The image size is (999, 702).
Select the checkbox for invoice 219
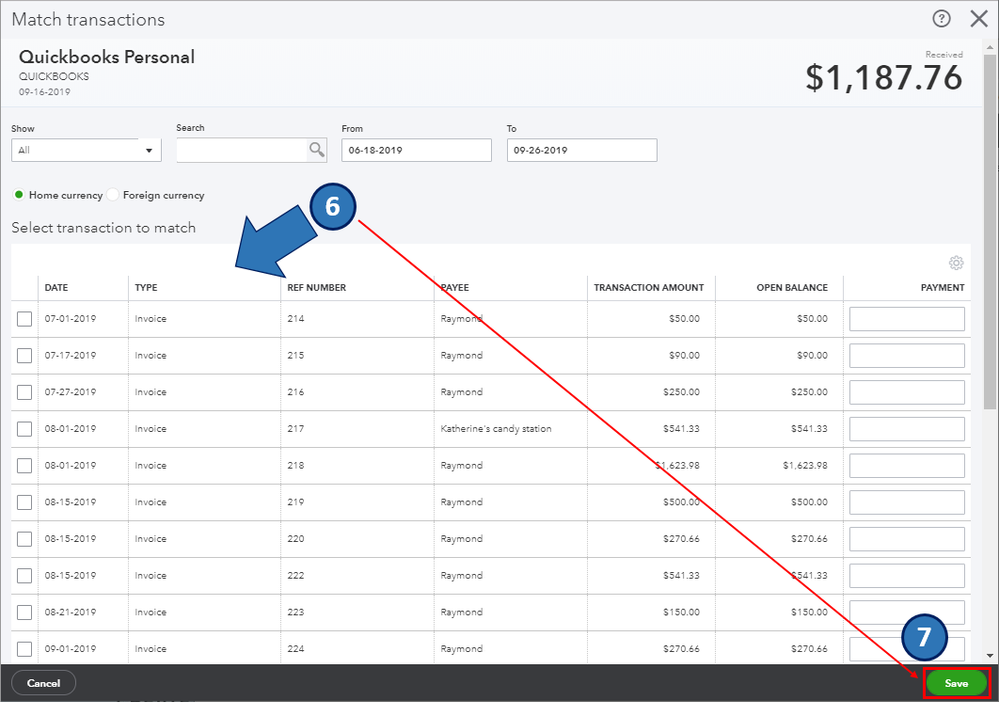tap(24, 502)
